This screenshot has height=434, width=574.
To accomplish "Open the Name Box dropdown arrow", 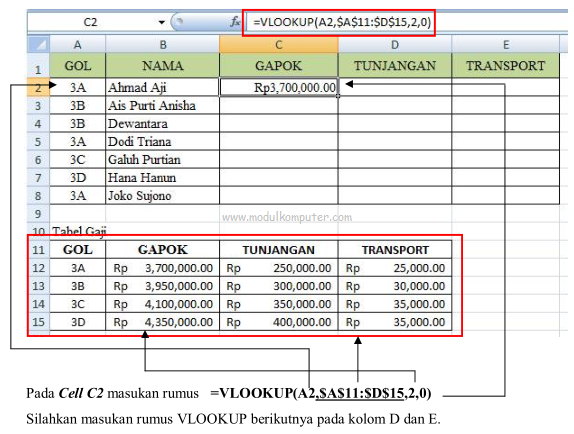I will point(161,22).
